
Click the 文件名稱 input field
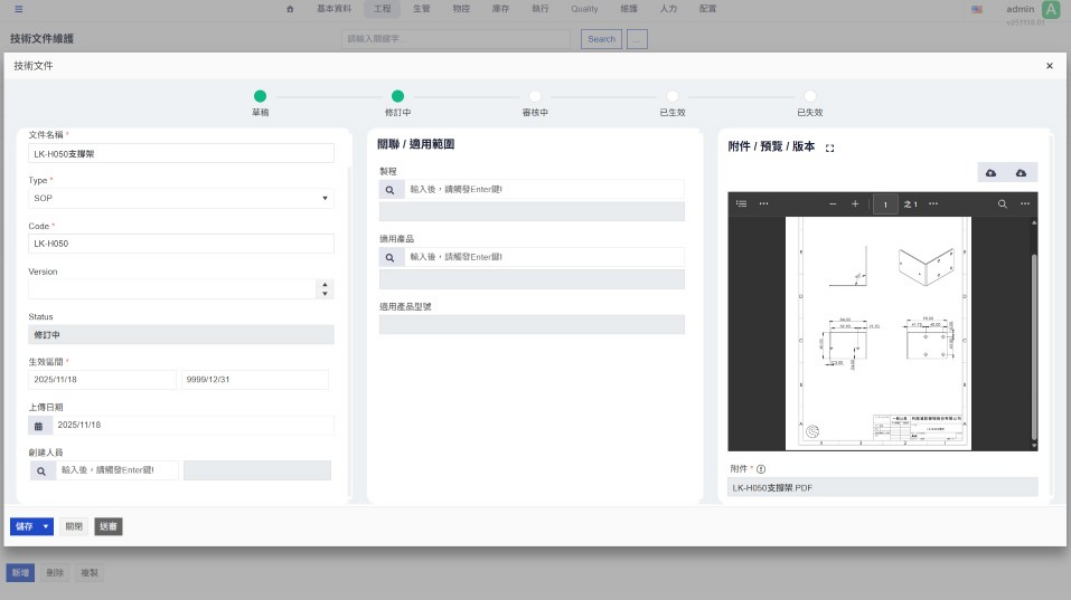[181, 154]
